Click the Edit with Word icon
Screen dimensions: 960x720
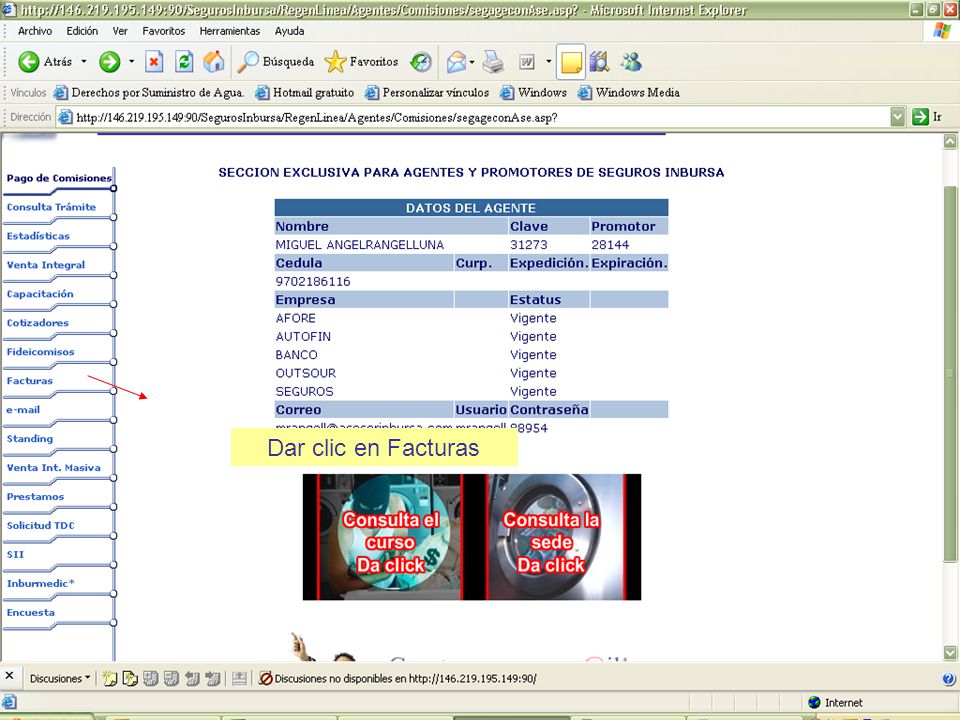(527, 62)
